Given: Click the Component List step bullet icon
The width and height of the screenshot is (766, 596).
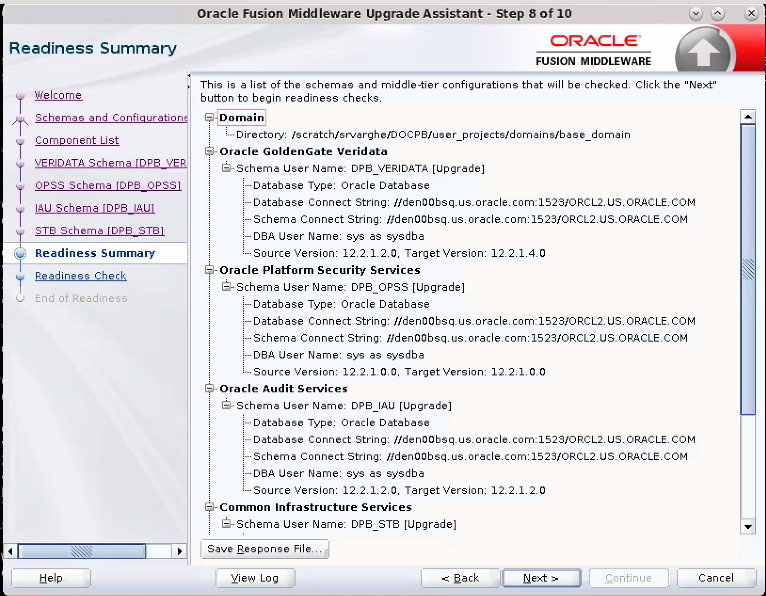Looking at the screenshot, I should coord(20,141).
